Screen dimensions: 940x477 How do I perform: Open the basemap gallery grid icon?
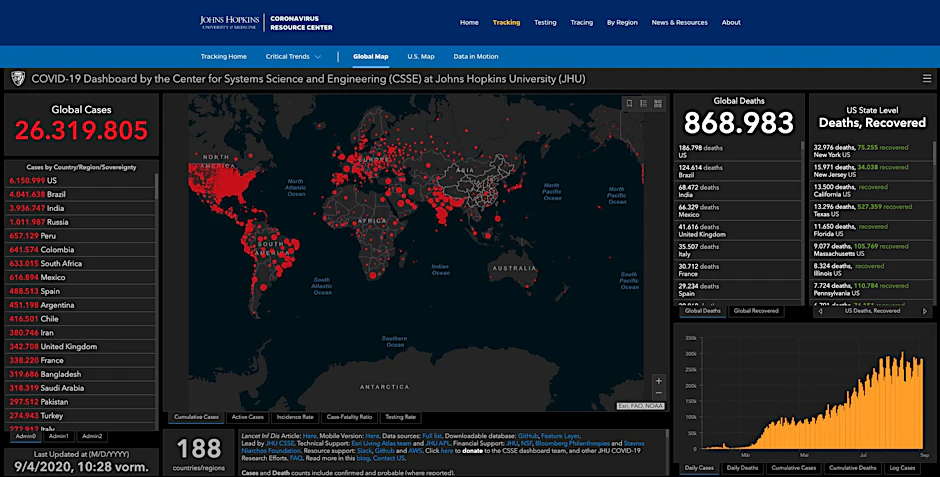click(x=658, y=104)
